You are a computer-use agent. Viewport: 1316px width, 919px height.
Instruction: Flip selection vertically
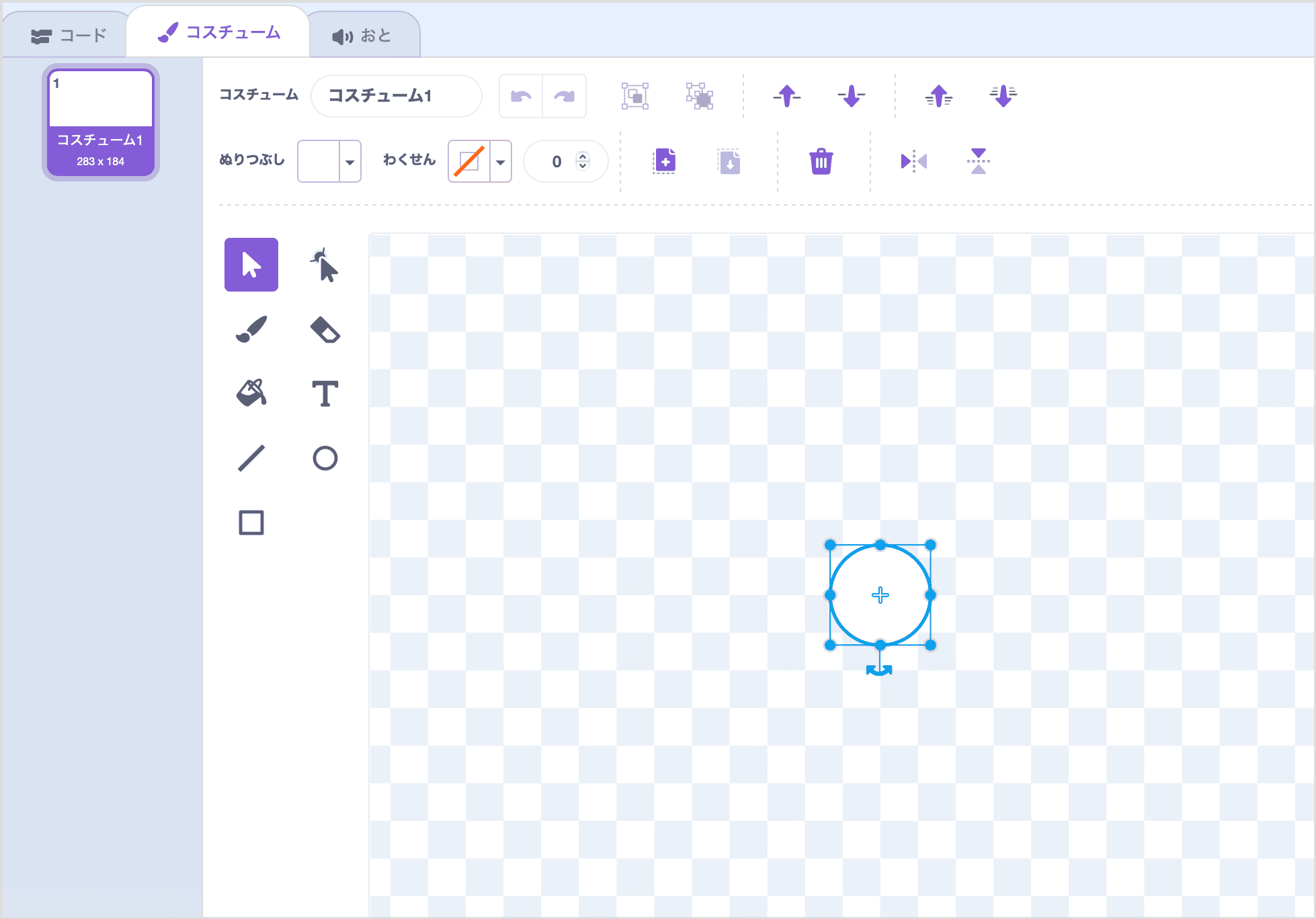tap(979, 161)
